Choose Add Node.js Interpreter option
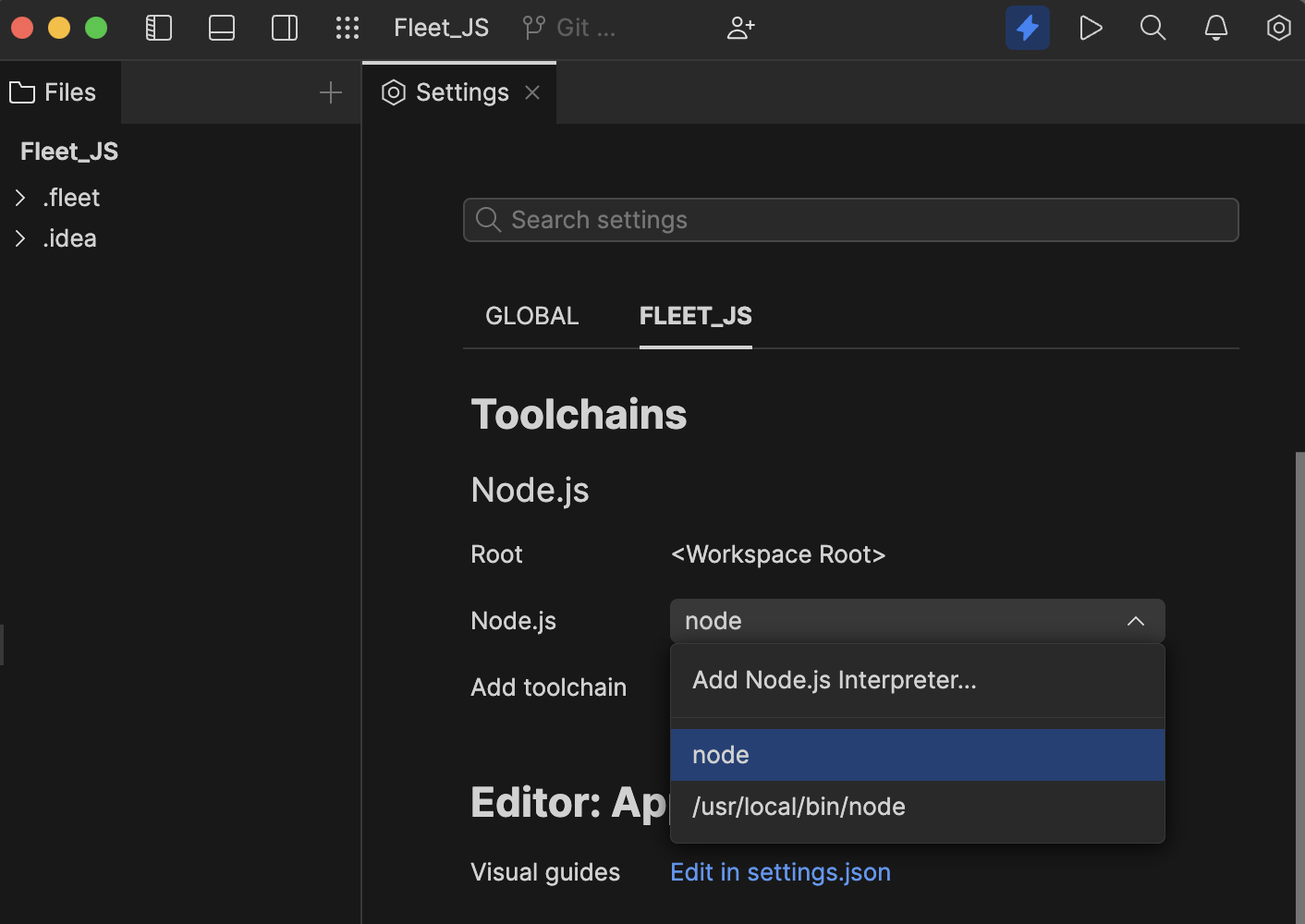 coord(834,680)
